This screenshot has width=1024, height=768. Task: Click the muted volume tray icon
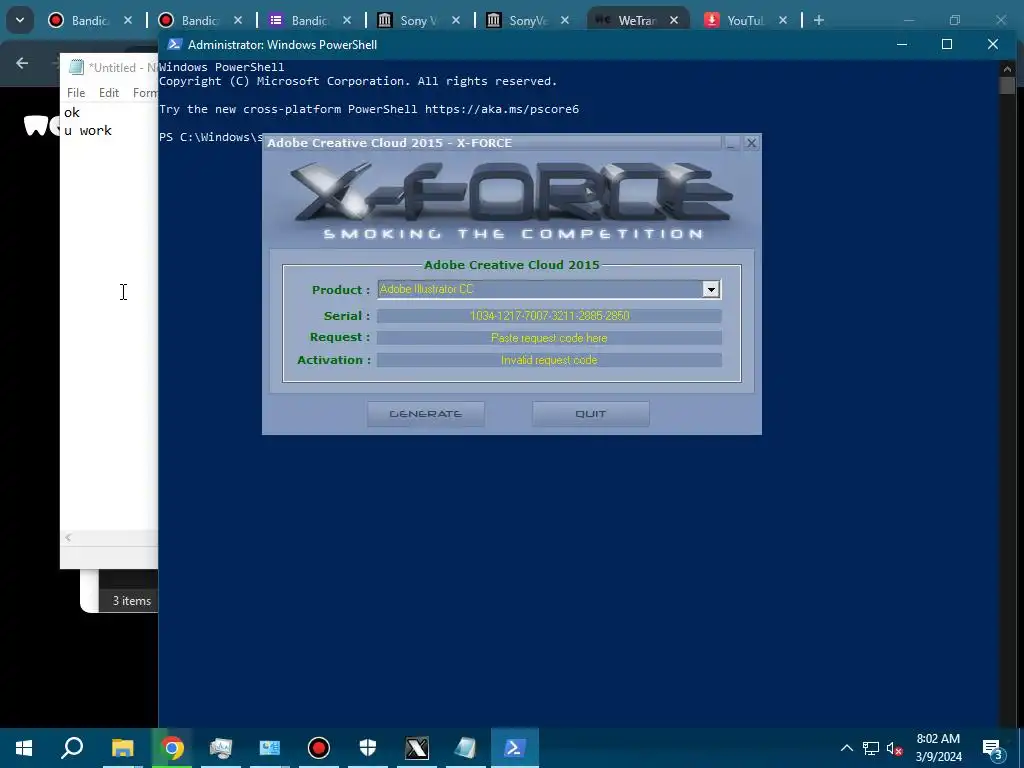[895, 748]
